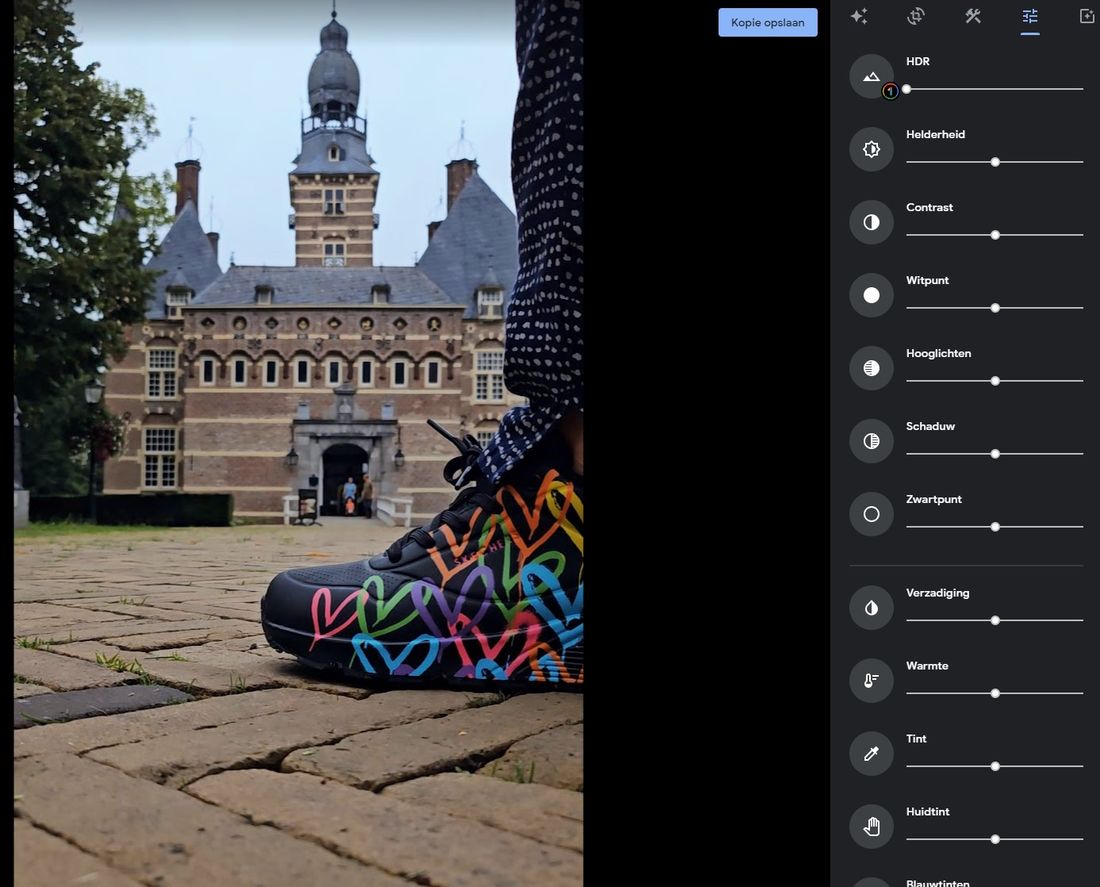Open the crop and rotate tab
This screenshot has width=1100, height=887.
915,16
